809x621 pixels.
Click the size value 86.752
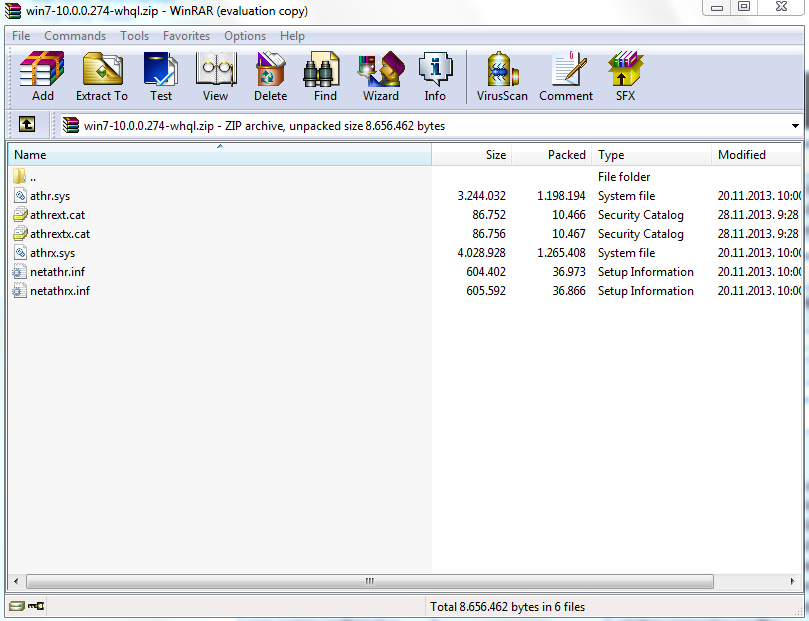[489, 215]
